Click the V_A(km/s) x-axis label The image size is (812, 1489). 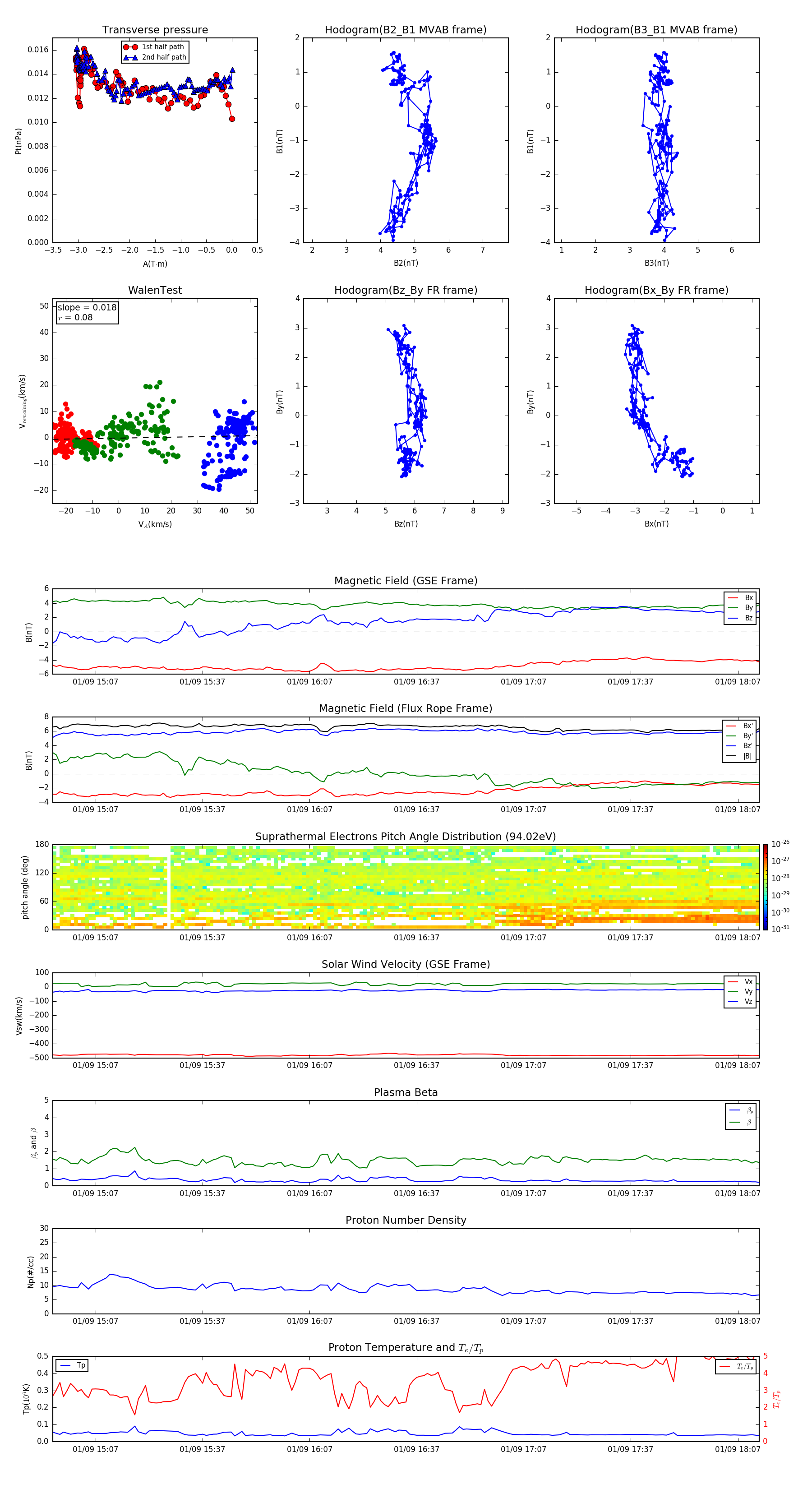click(x=155, y=525)
